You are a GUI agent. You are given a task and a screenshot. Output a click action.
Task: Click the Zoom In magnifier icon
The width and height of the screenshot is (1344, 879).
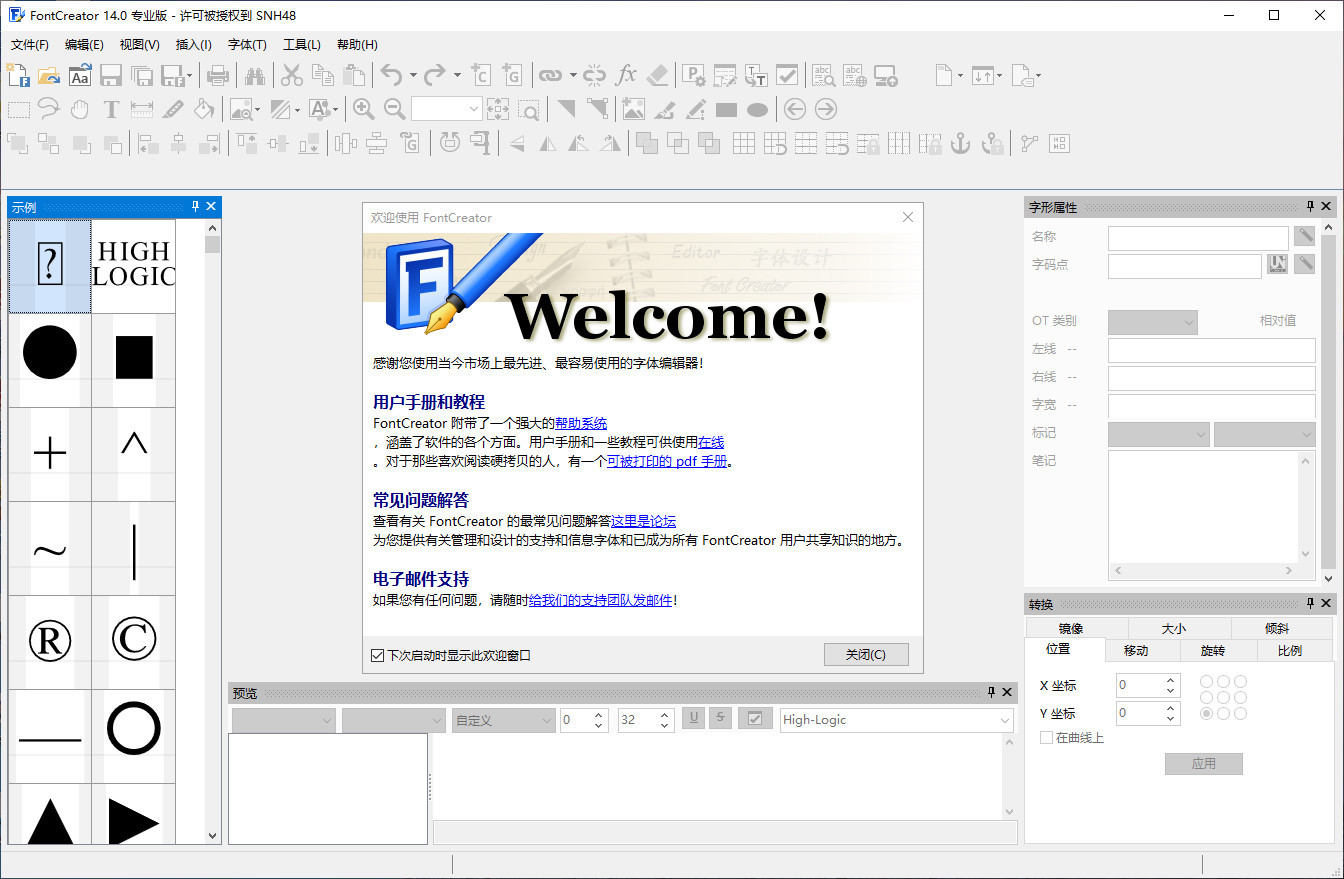(363, 109)
